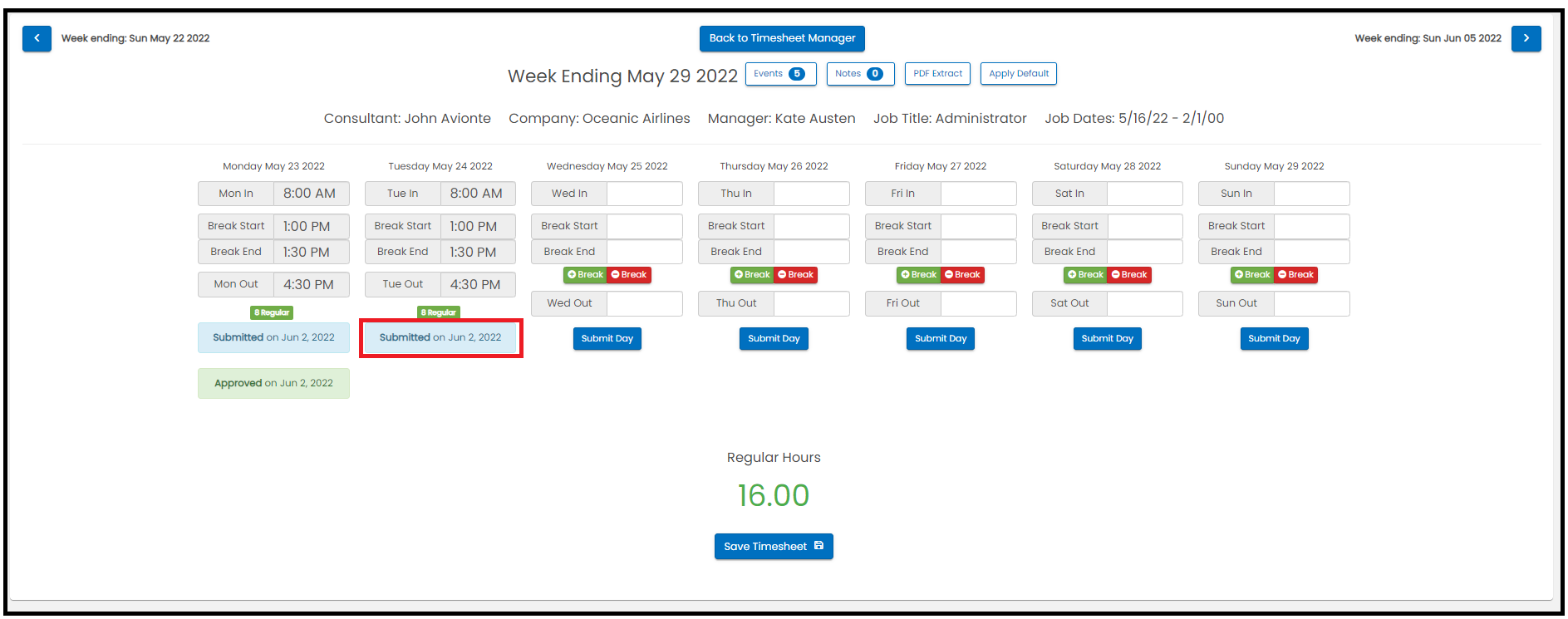
Task: Remove a break on Friday
Action: (x=962, y=275)
